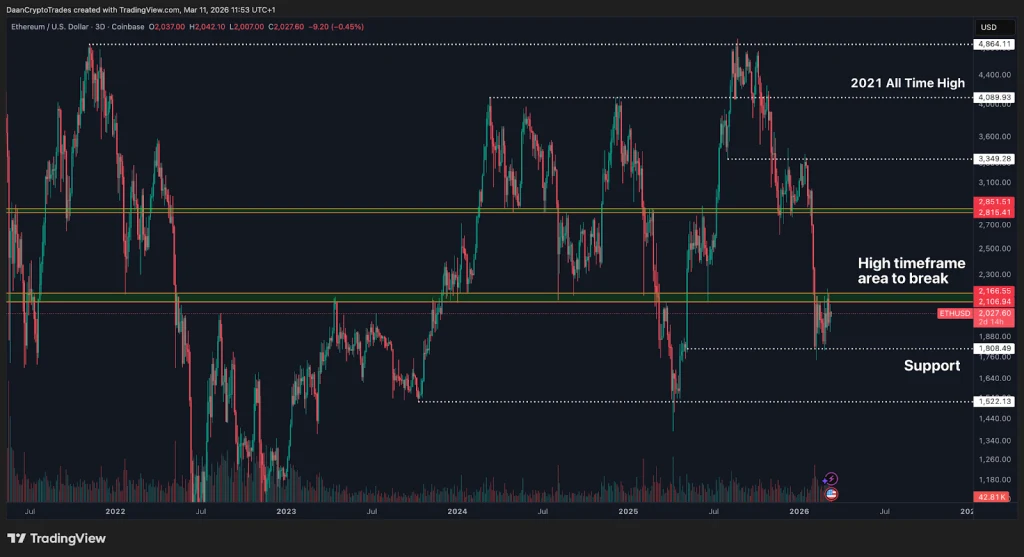
Task: Click the 3,100.00 price axis tick
Action: [995, 183]
